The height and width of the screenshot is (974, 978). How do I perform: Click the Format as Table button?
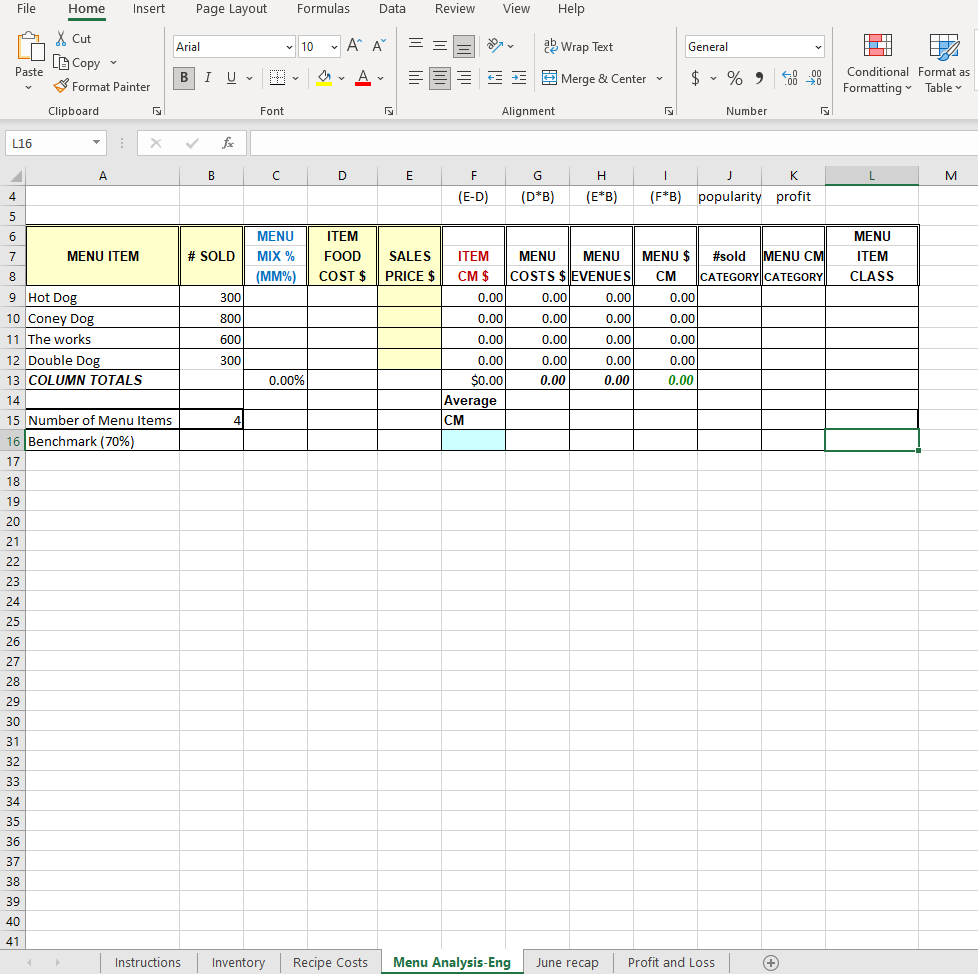click(x=941, y=64)
